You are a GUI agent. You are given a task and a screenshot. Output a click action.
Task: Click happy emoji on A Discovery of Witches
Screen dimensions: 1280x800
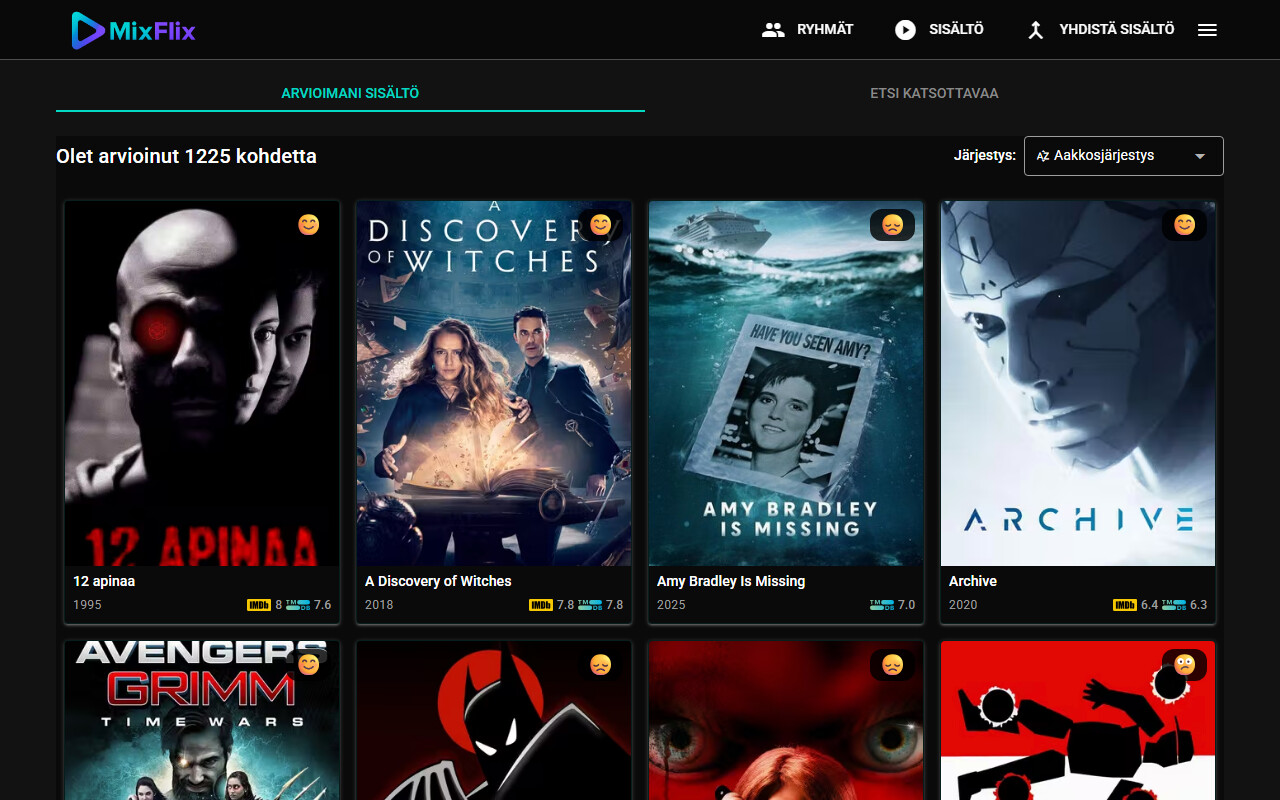(601, 225)
